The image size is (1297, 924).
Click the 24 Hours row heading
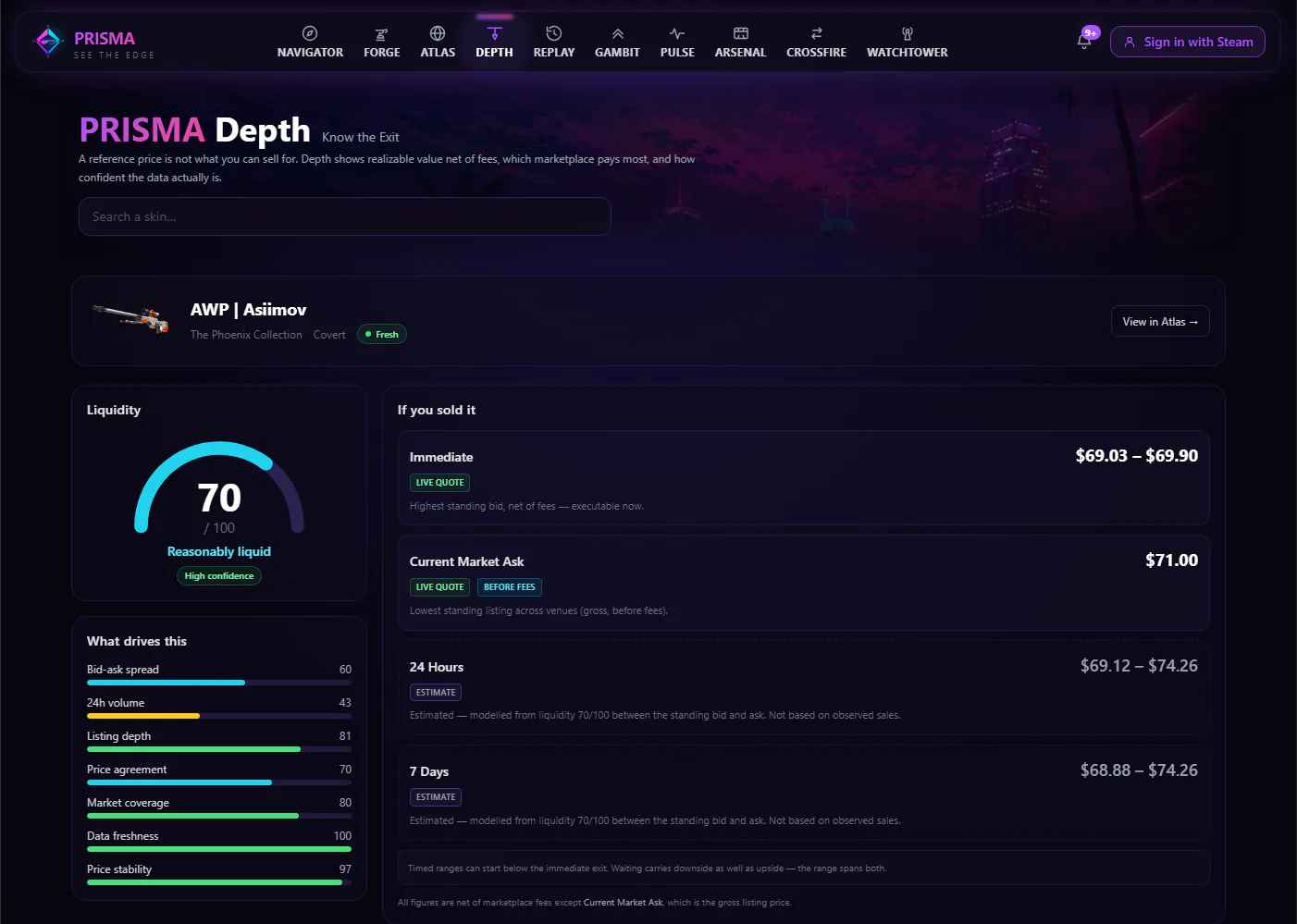[437, 667]
